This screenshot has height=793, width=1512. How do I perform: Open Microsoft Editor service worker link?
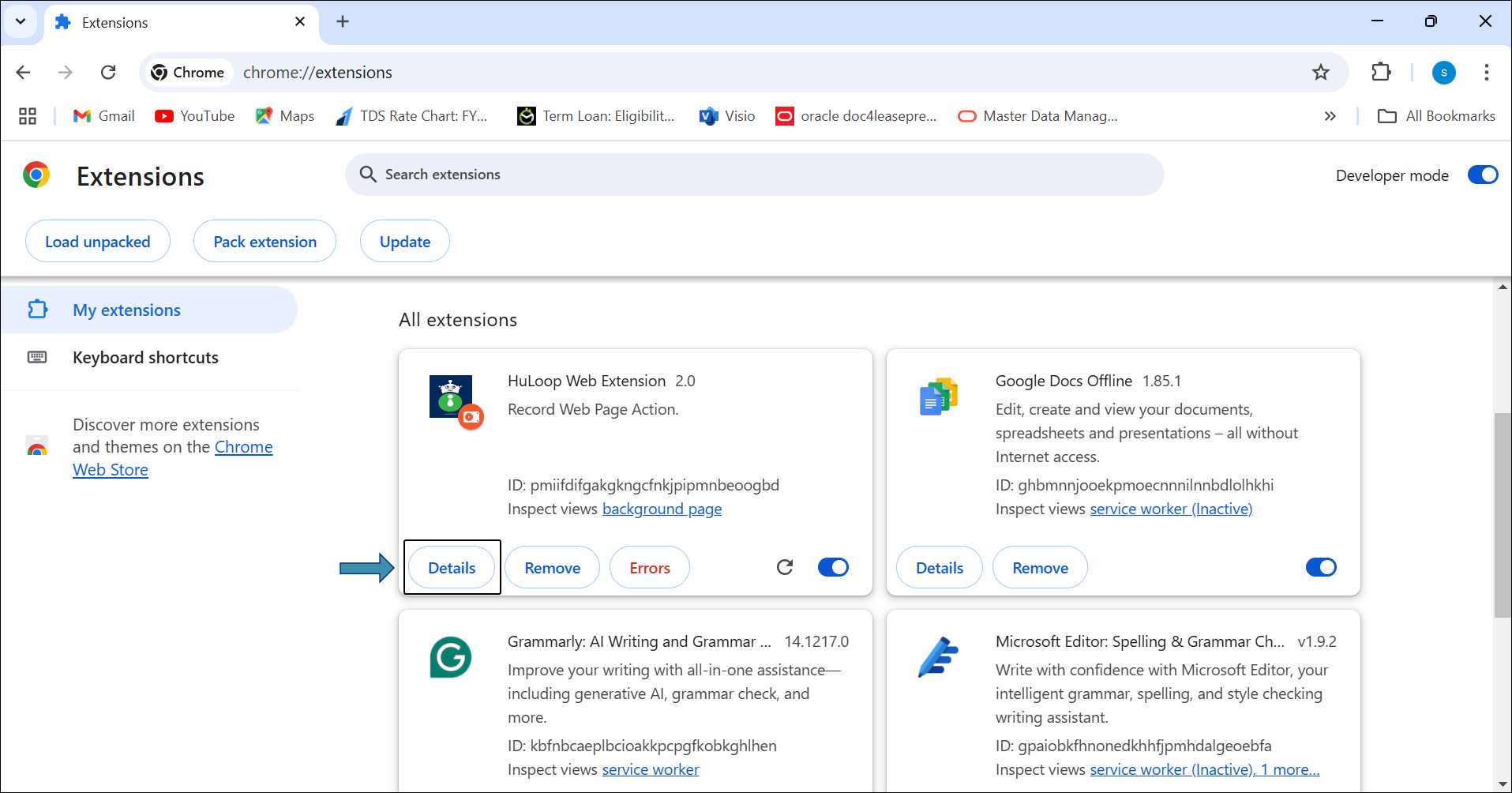1205,769
